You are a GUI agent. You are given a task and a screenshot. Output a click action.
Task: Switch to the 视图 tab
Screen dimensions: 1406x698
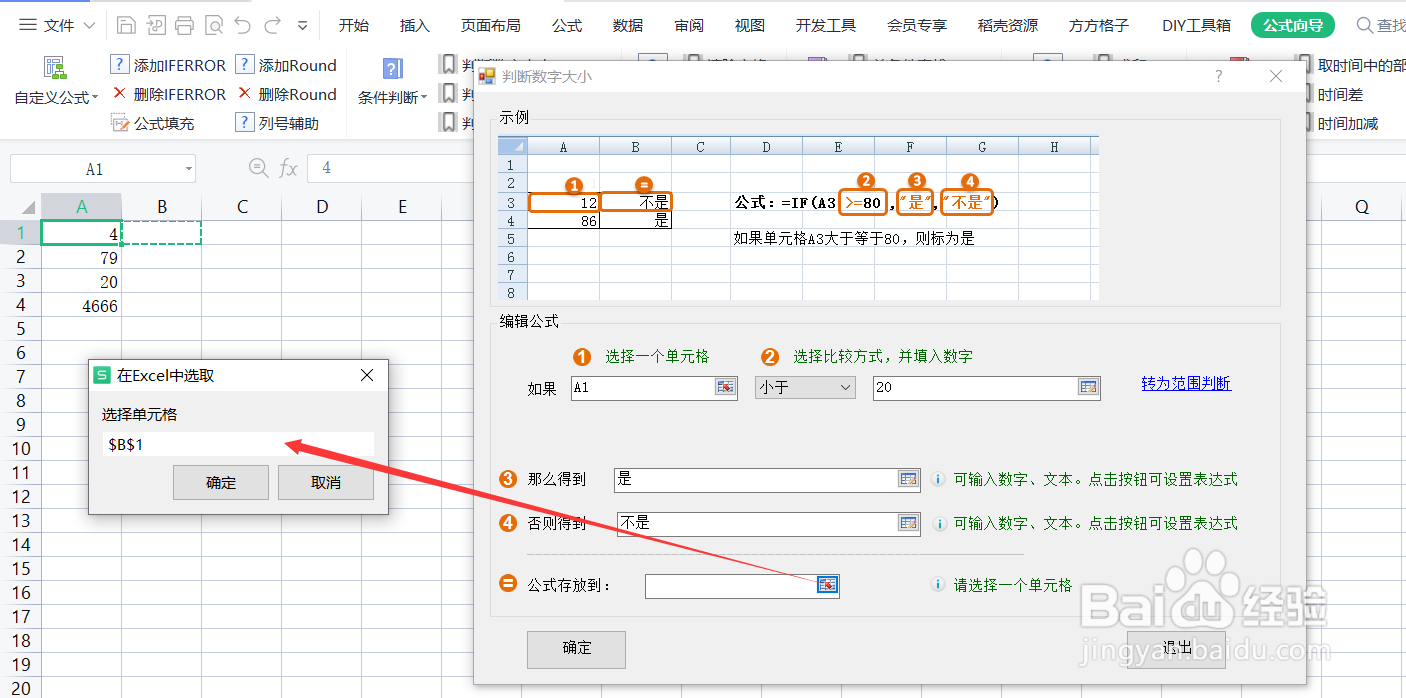pyautogui.click(x=749, y=25)
